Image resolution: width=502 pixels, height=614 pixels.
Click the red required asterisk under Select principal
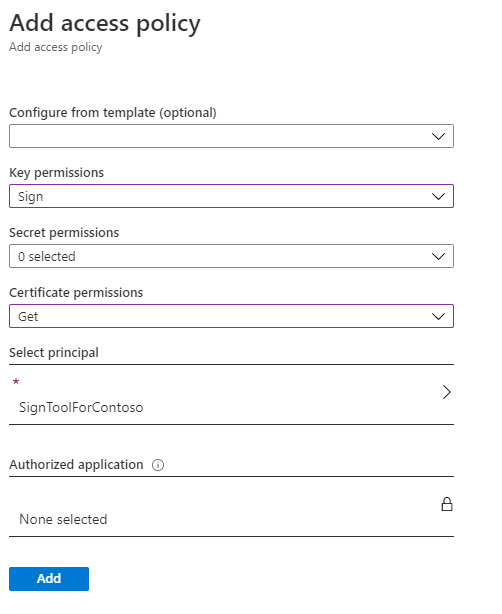coord(16,382)
